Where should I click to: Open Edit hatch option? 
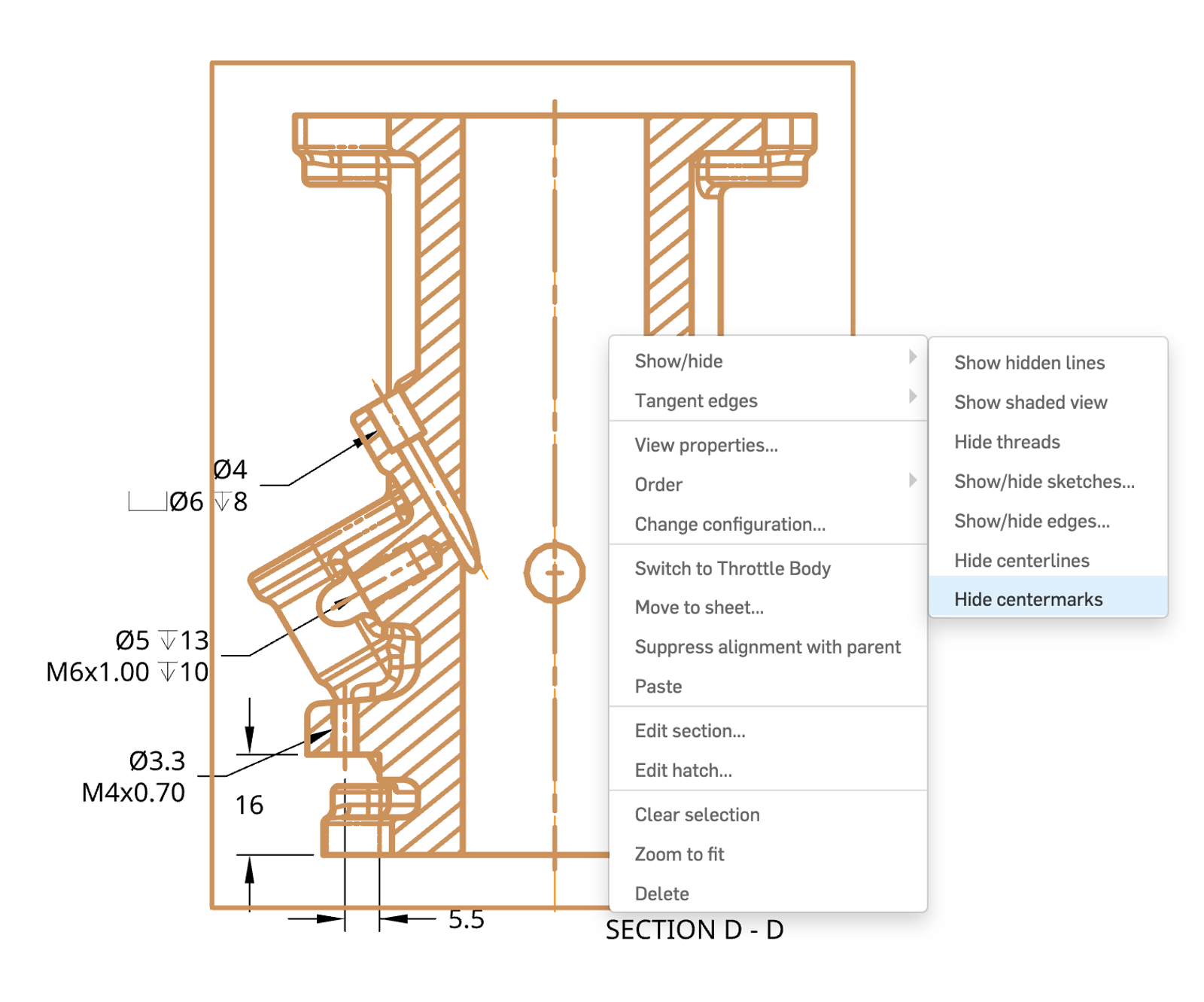click(683, 770)
